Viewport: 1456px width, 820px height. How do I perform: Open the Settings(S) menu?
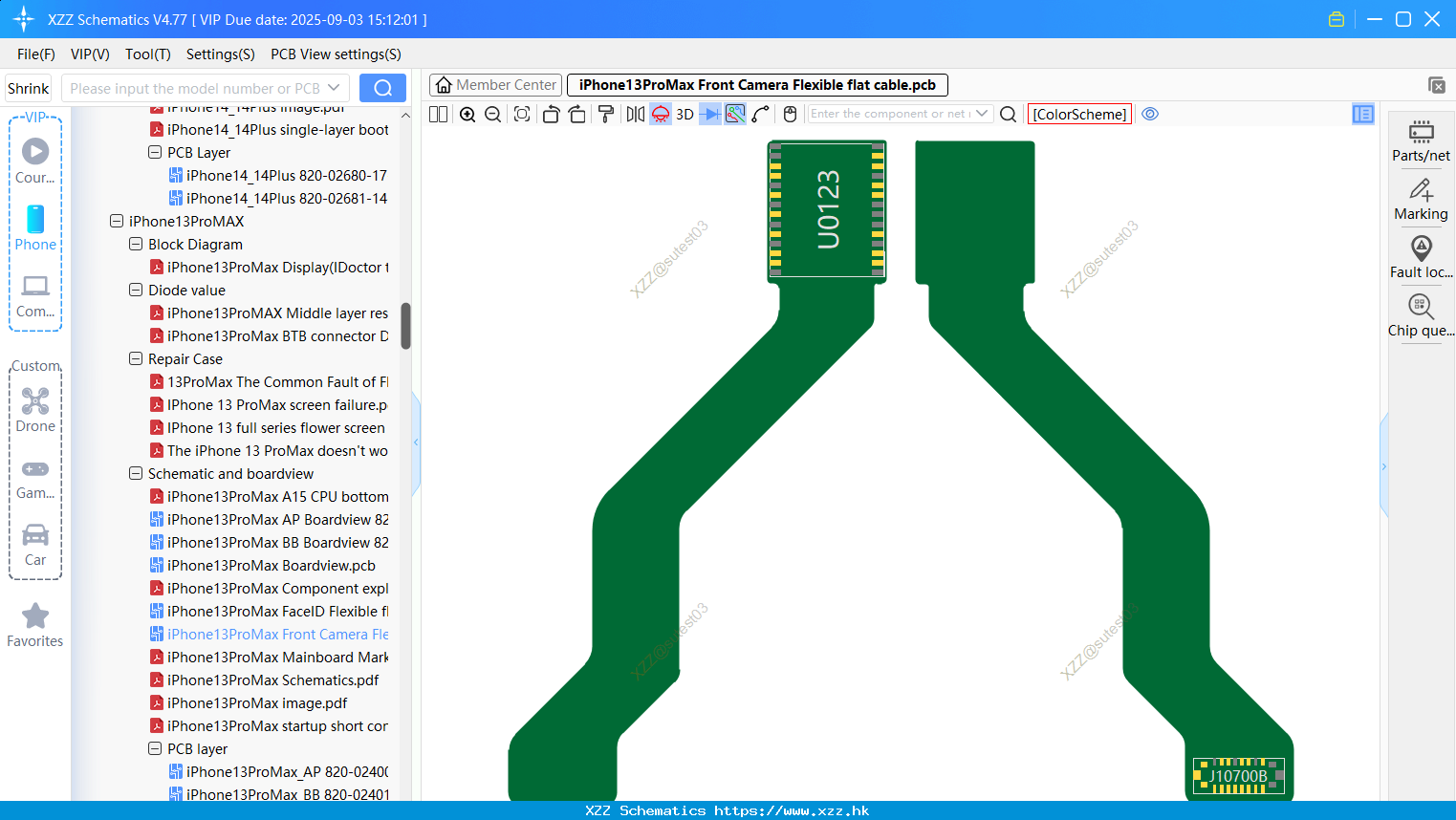click(221, 54)
